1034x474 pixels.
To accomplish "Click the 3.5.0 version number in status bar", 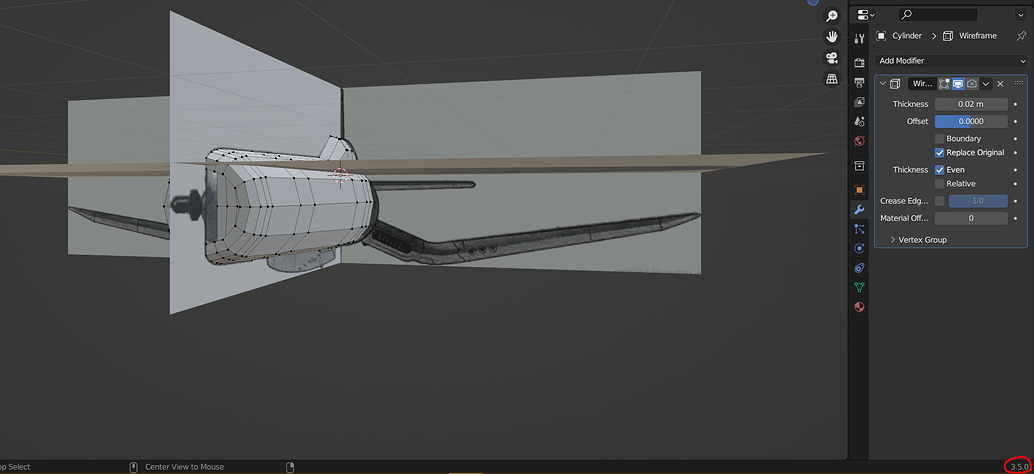I will (x=1019, y=467).
